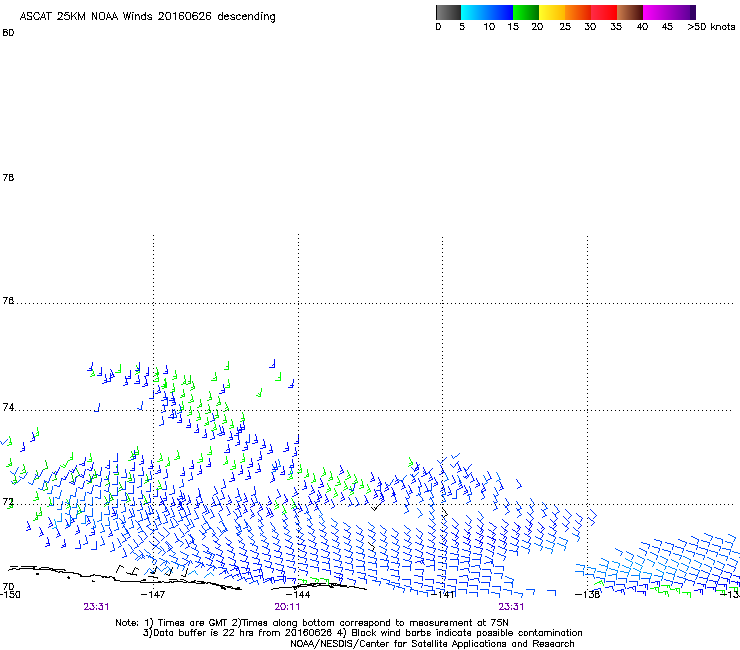Click the 74 latitude axis label
Viewport: 740px width, 650px height.
tap(8, 407)
